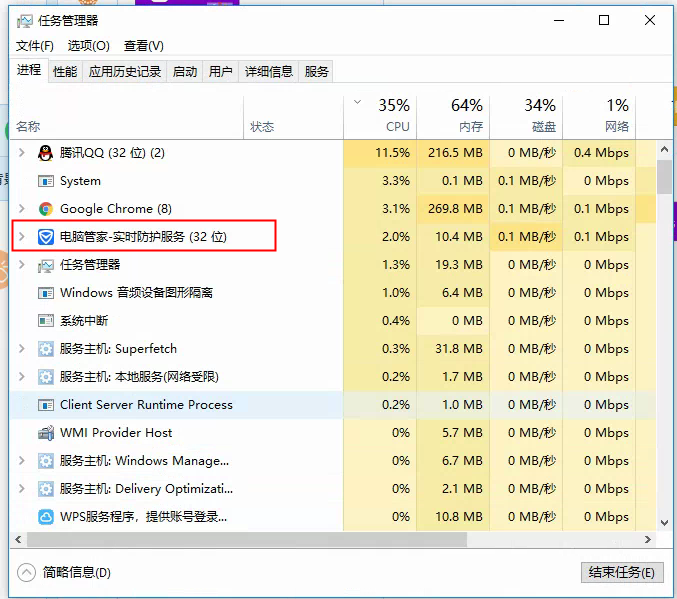
Task: Select the 进程 tab
Action: tap(29, 70)
